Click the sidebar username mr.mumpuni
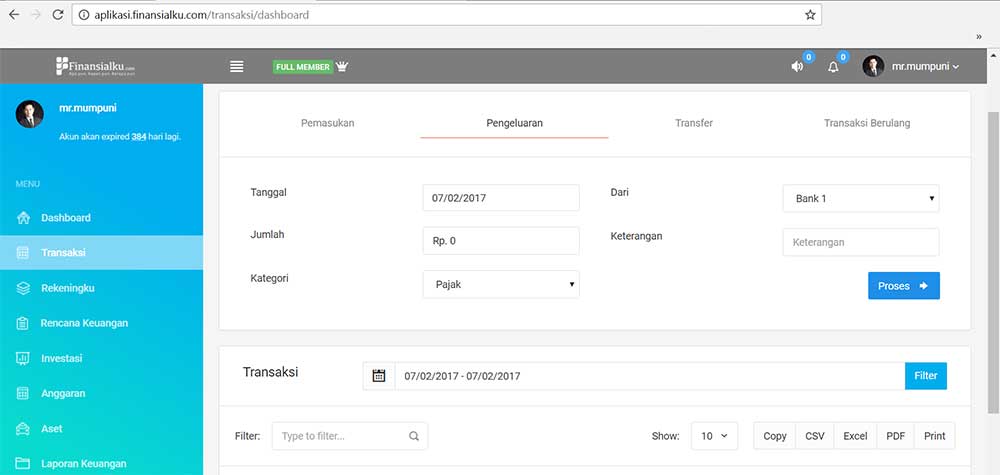Viewport: 1000px width, 475px height. pos(88,108)
